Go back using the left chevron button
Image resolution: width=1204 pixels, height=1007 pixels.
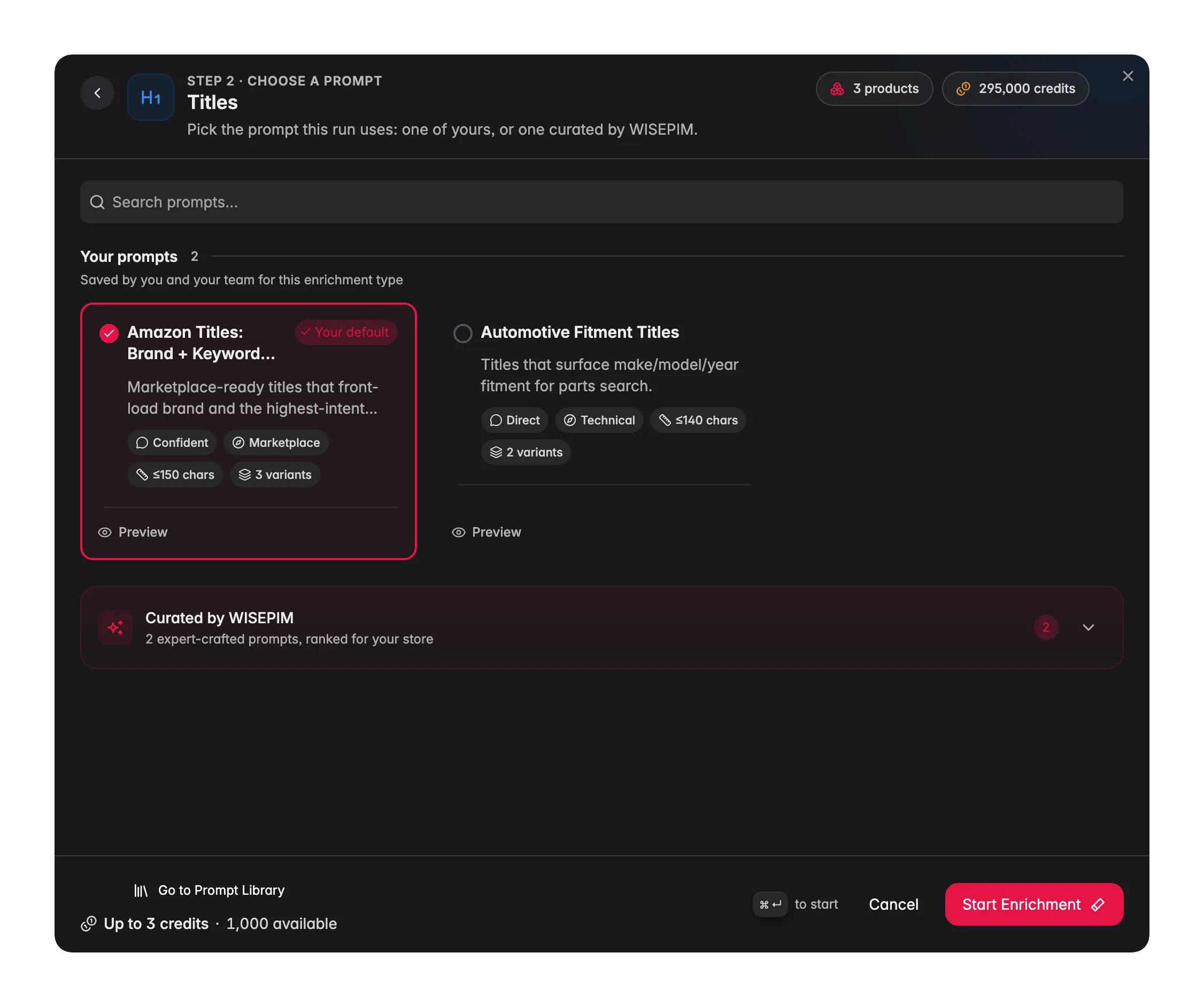click(97, 93)
